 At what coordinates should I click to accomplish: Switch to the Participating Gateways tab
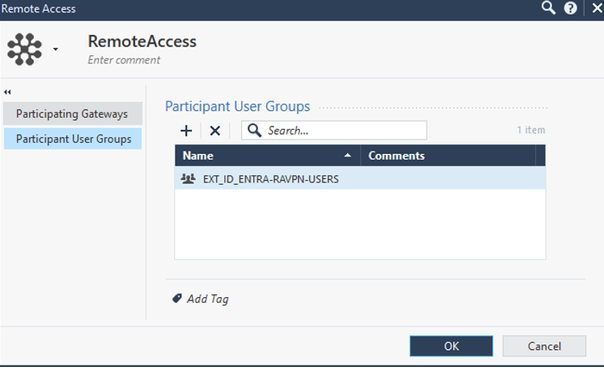click(73, 114)
